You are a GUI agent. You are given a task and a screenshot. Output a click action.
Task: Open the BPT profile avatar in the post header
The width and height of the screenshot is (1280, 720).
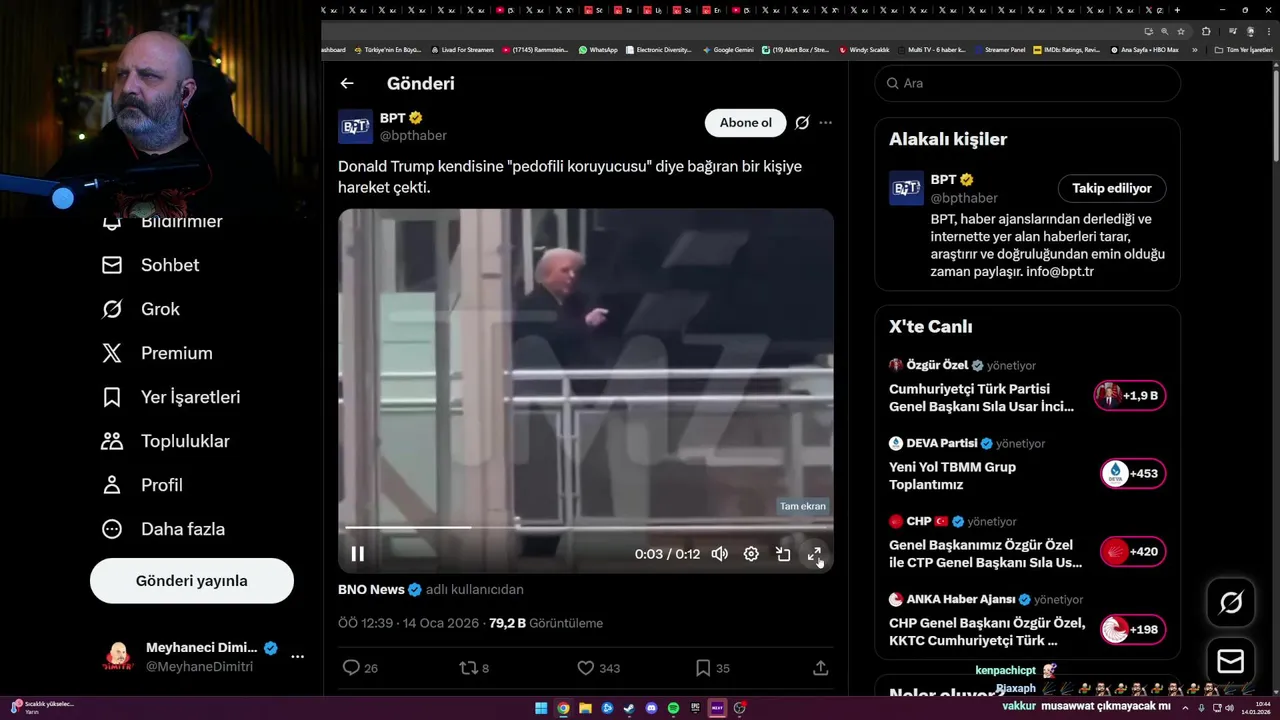(x=355, y=126)
